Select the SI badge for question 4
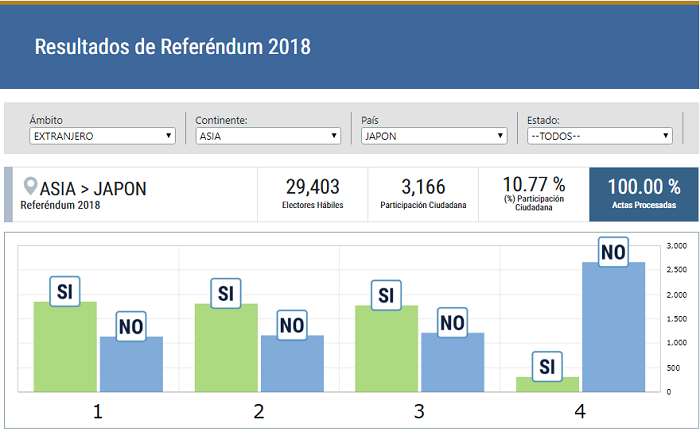 [x=547, y=366]
